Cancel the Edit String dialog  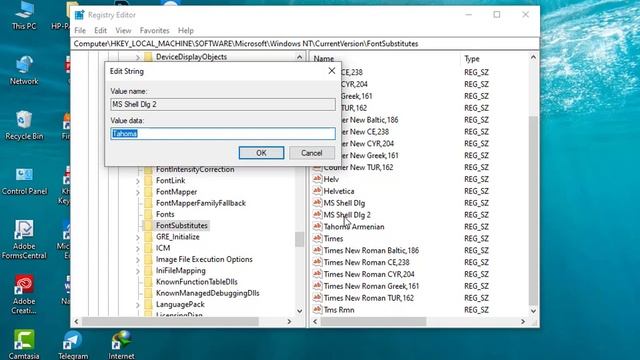coord(312,153)
